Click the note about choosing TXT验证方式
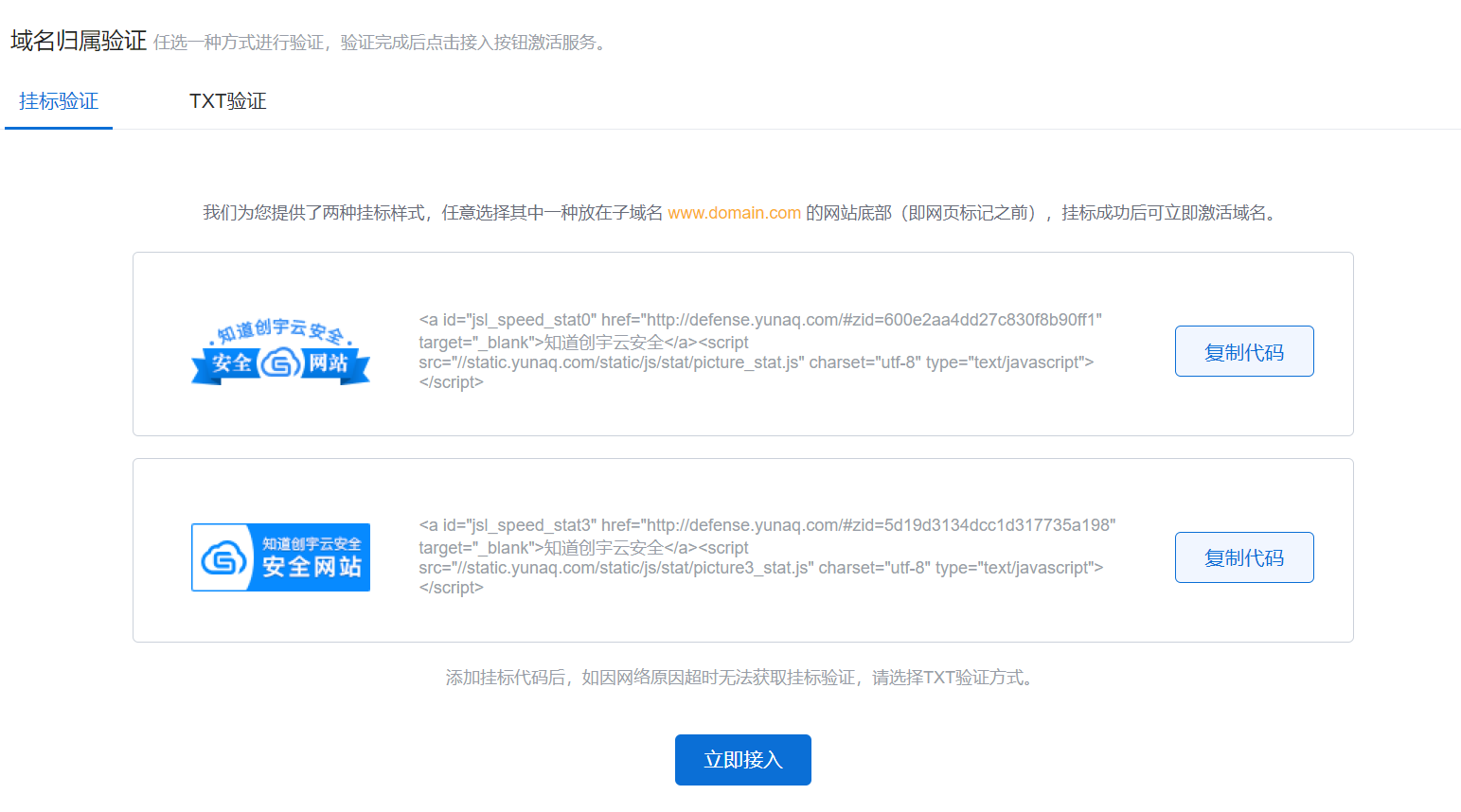 [741, 678]
